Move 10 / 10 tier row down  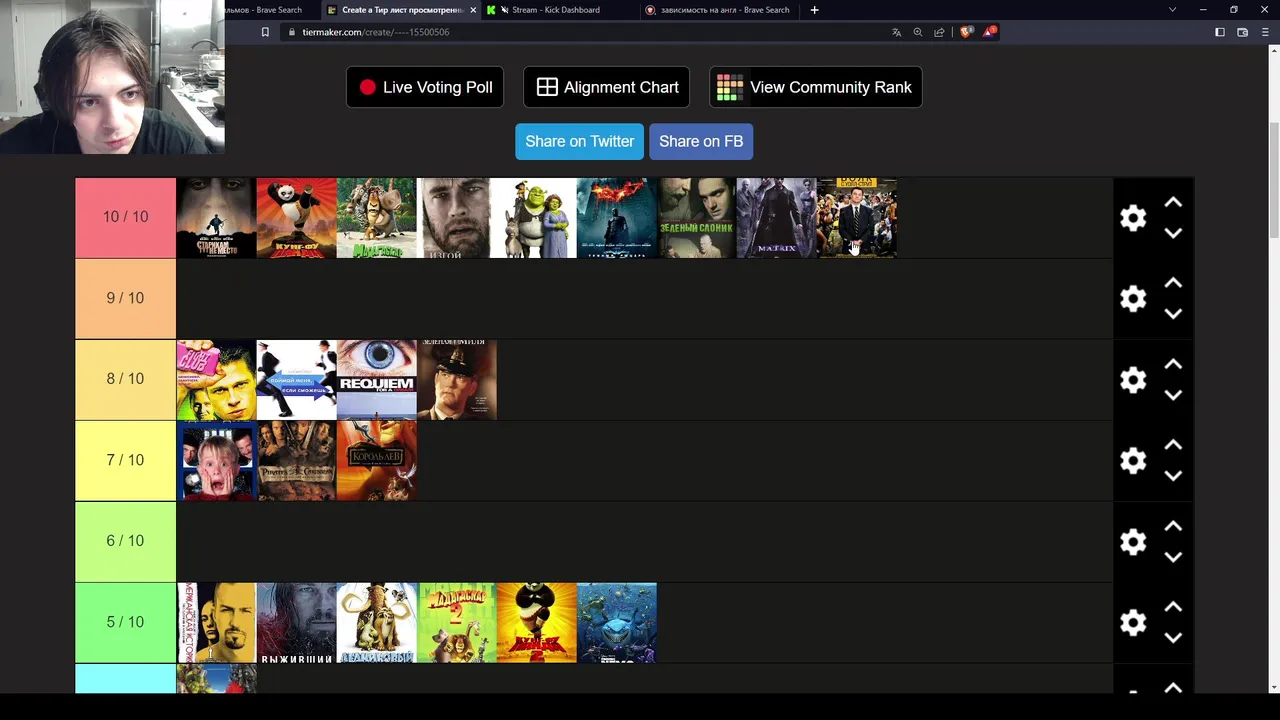(1173, 233)
